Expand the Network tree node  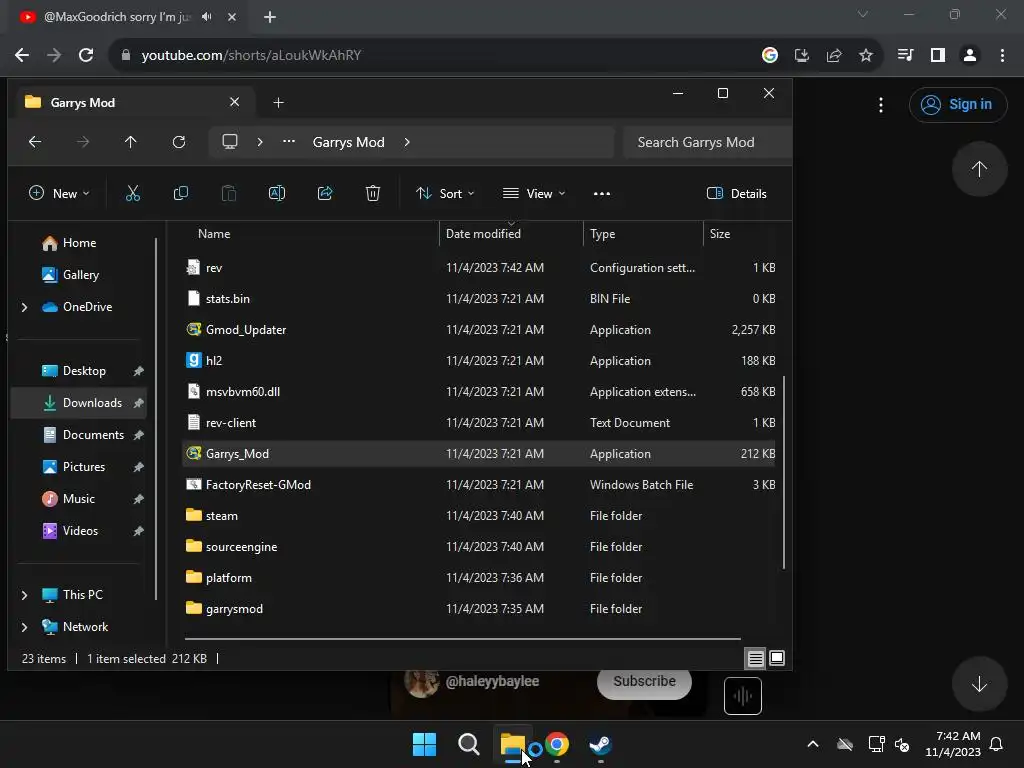click(x=24, y=627)
